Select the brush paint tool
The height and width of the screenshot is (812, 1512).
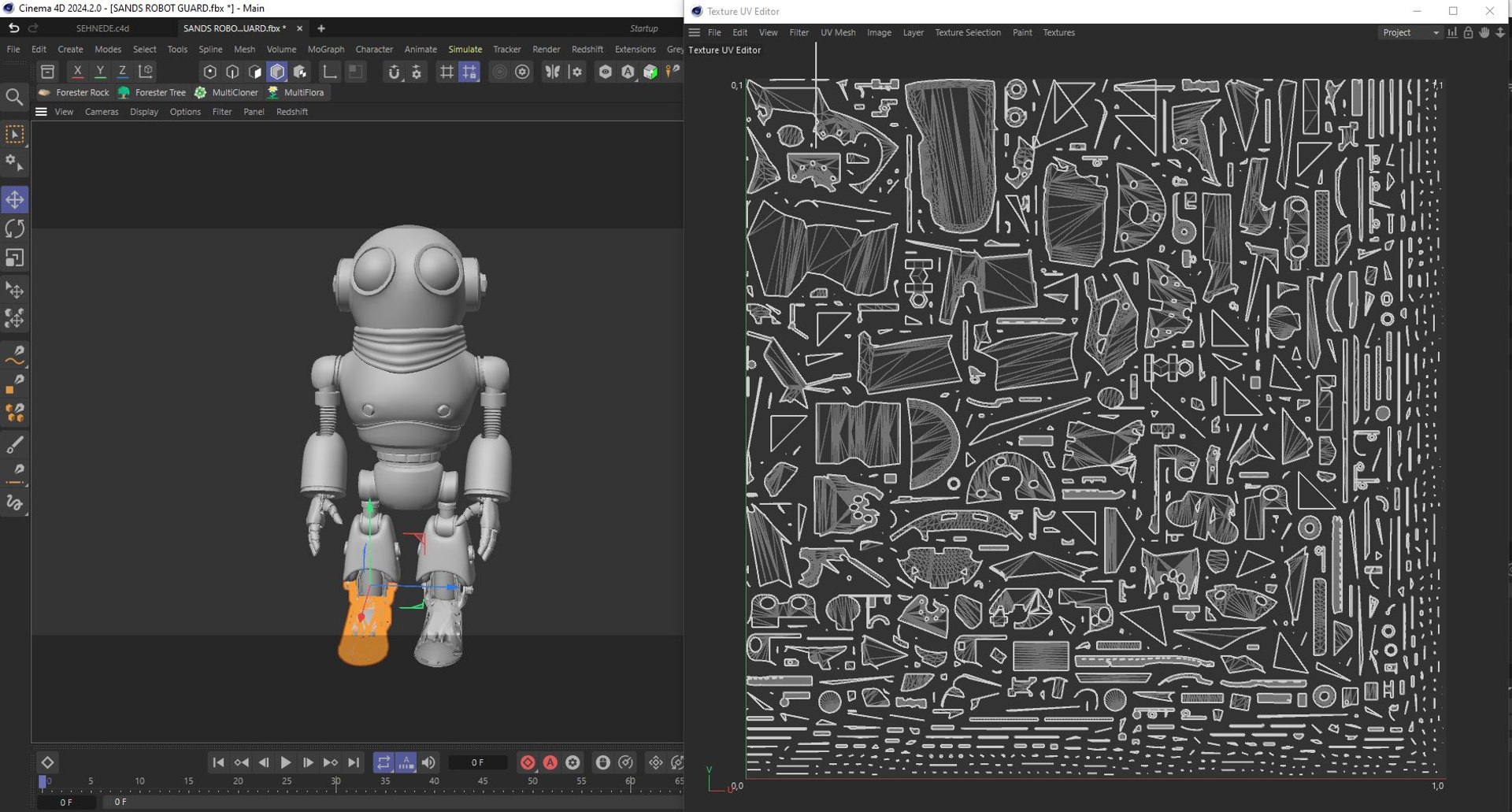pyautogui.click(x=15, y=446)
